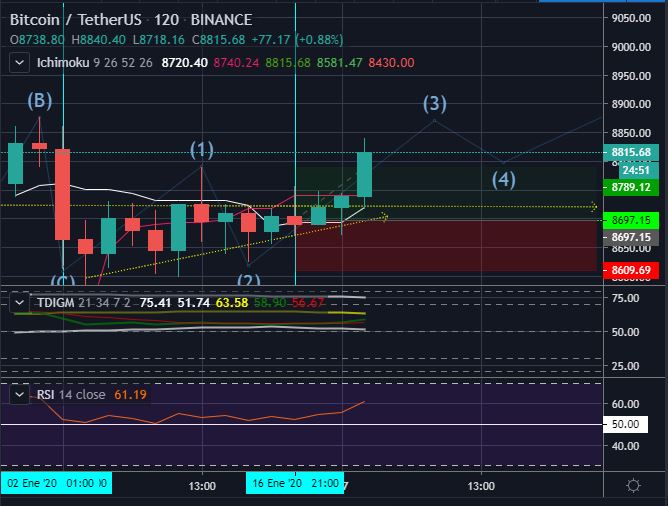Screen dimensions: 668x506
Task: Click the RSI 50.00 level label
Action: click(x=625, y=424)
